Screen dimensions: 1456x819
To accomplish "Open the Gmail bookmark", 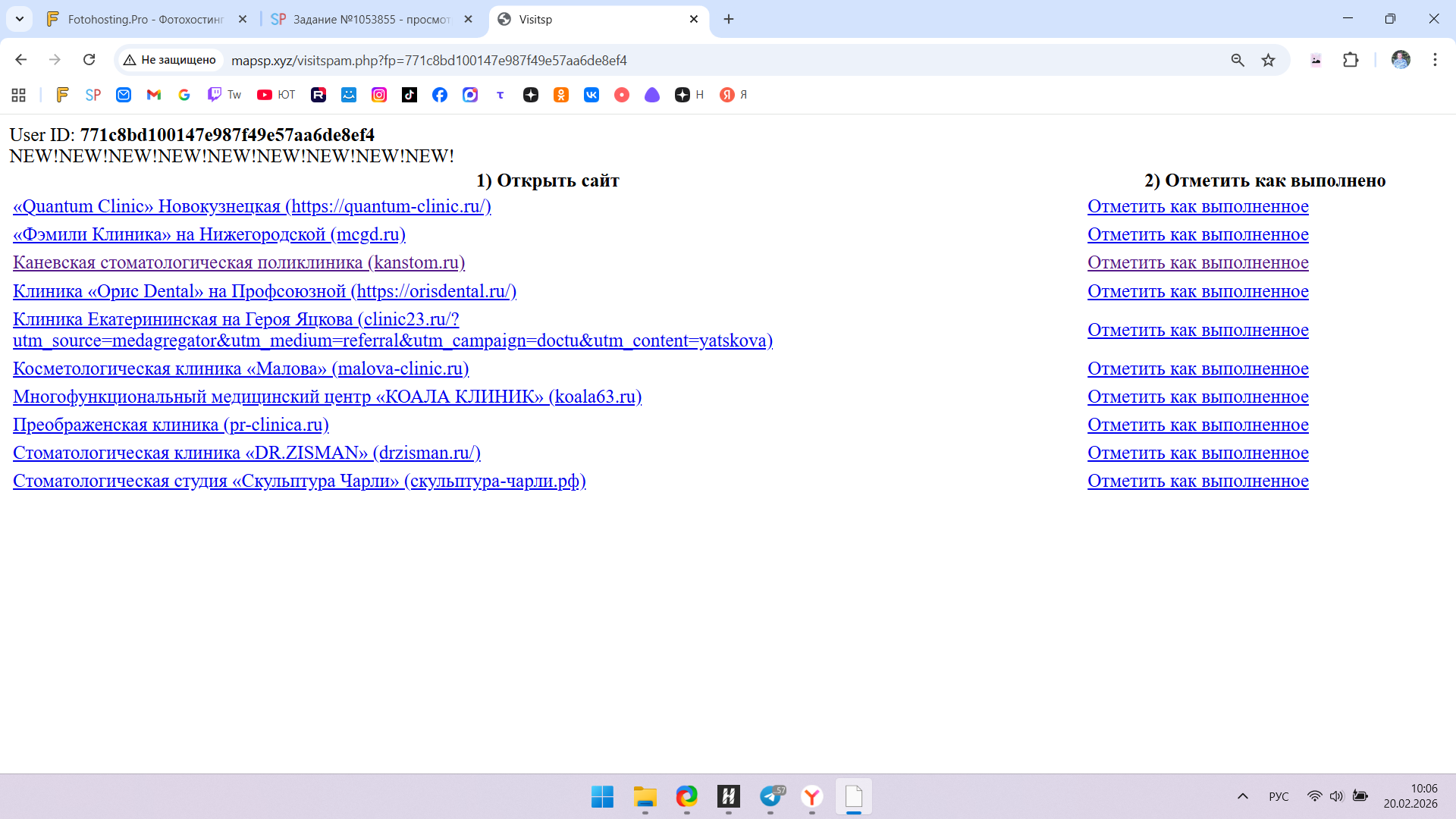I will pos(154,95).
